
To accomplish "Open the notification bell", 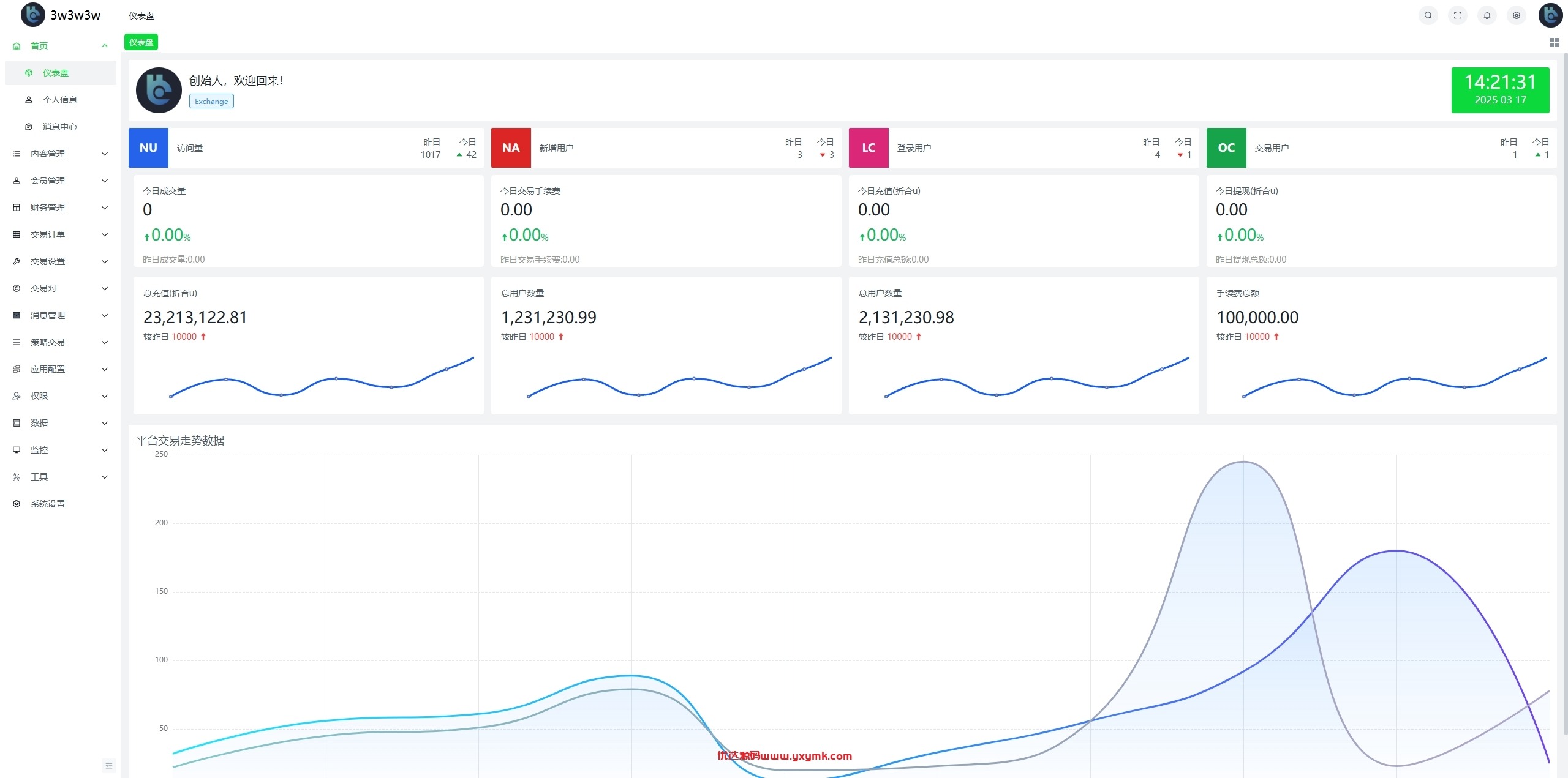I will coord(1487,15).
